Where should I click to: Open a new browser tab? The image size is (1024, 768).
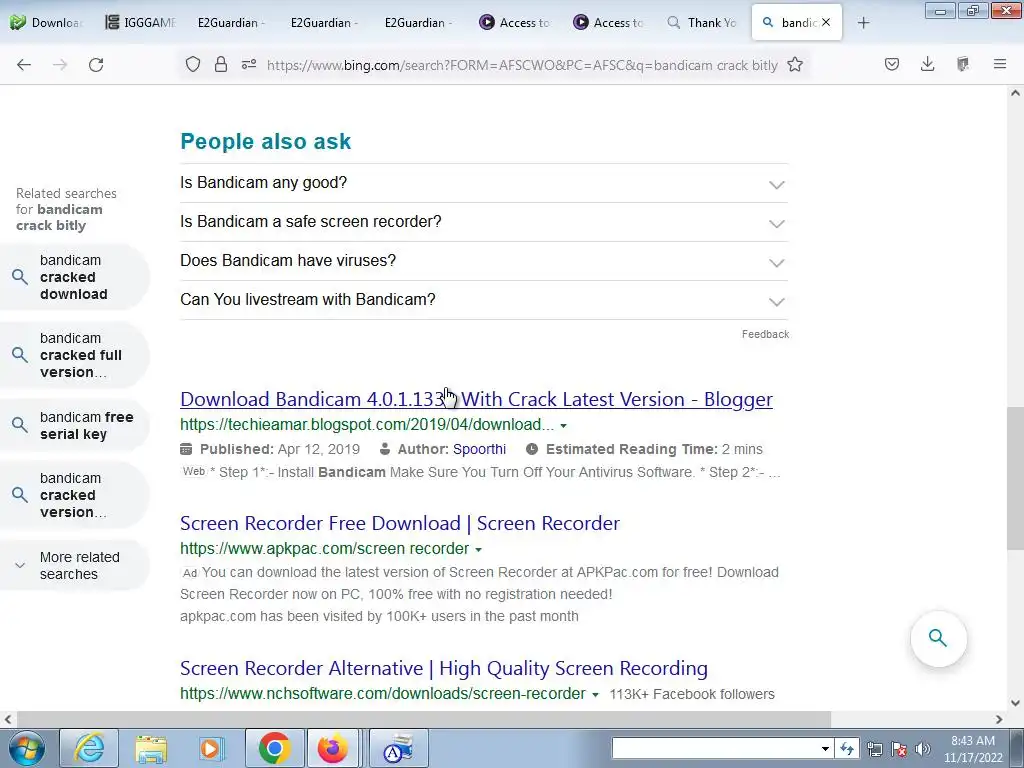click(x=863, y=23)
